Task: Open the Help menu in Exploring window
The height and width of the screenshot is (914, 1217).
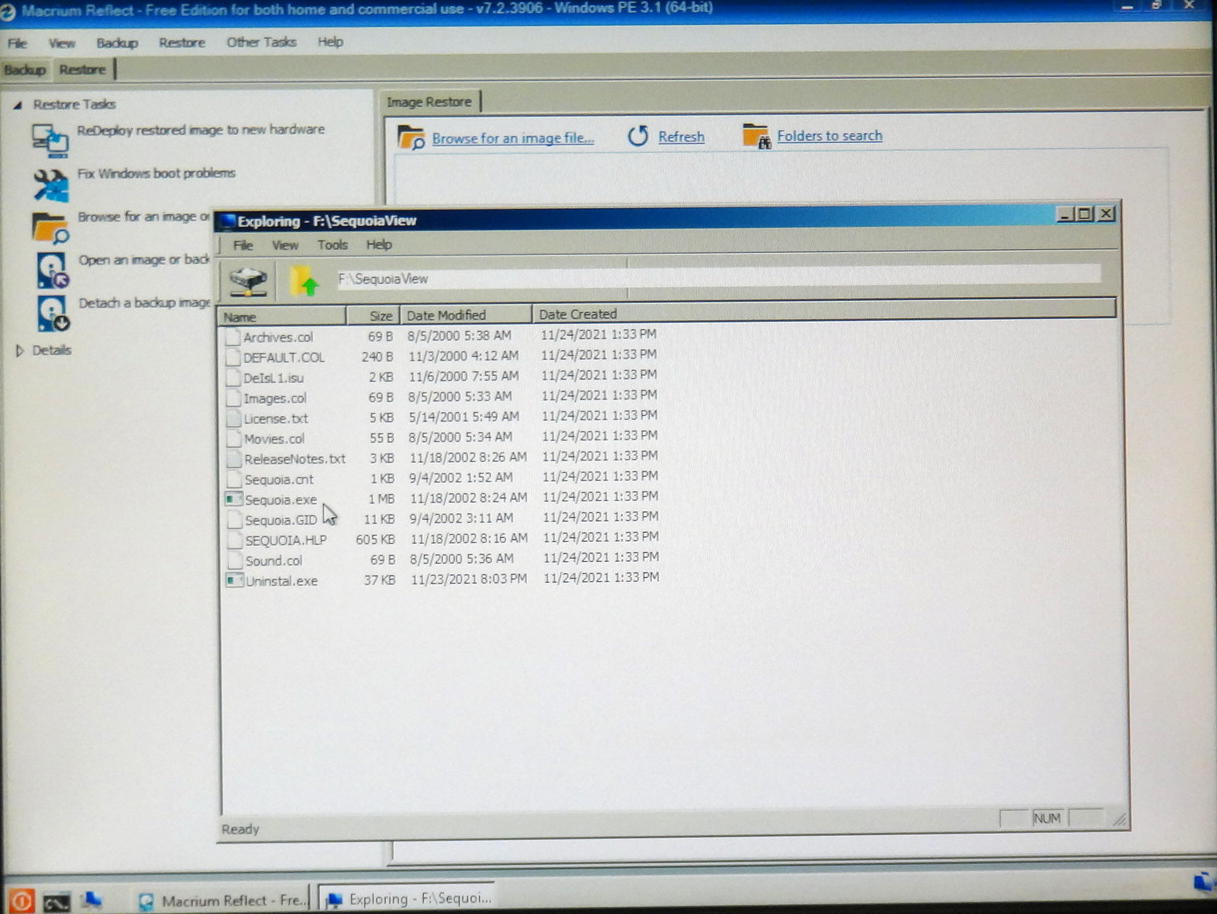Action: point(379,245)
